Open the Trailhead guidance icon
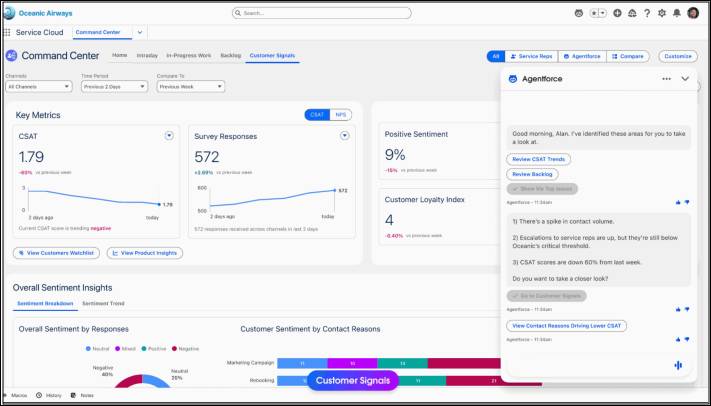711x406 pixels. (632, 13)
